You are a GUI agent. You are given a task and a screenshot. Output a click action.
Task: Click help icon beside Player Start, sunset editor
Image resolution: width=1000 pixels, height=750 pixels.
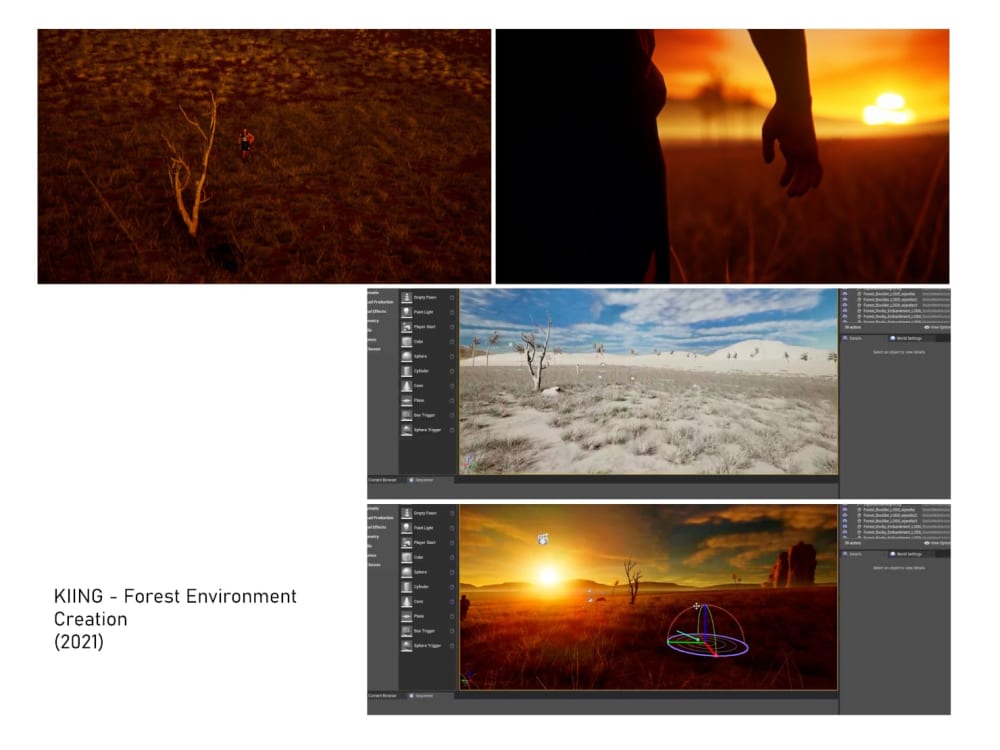point(452,543)
